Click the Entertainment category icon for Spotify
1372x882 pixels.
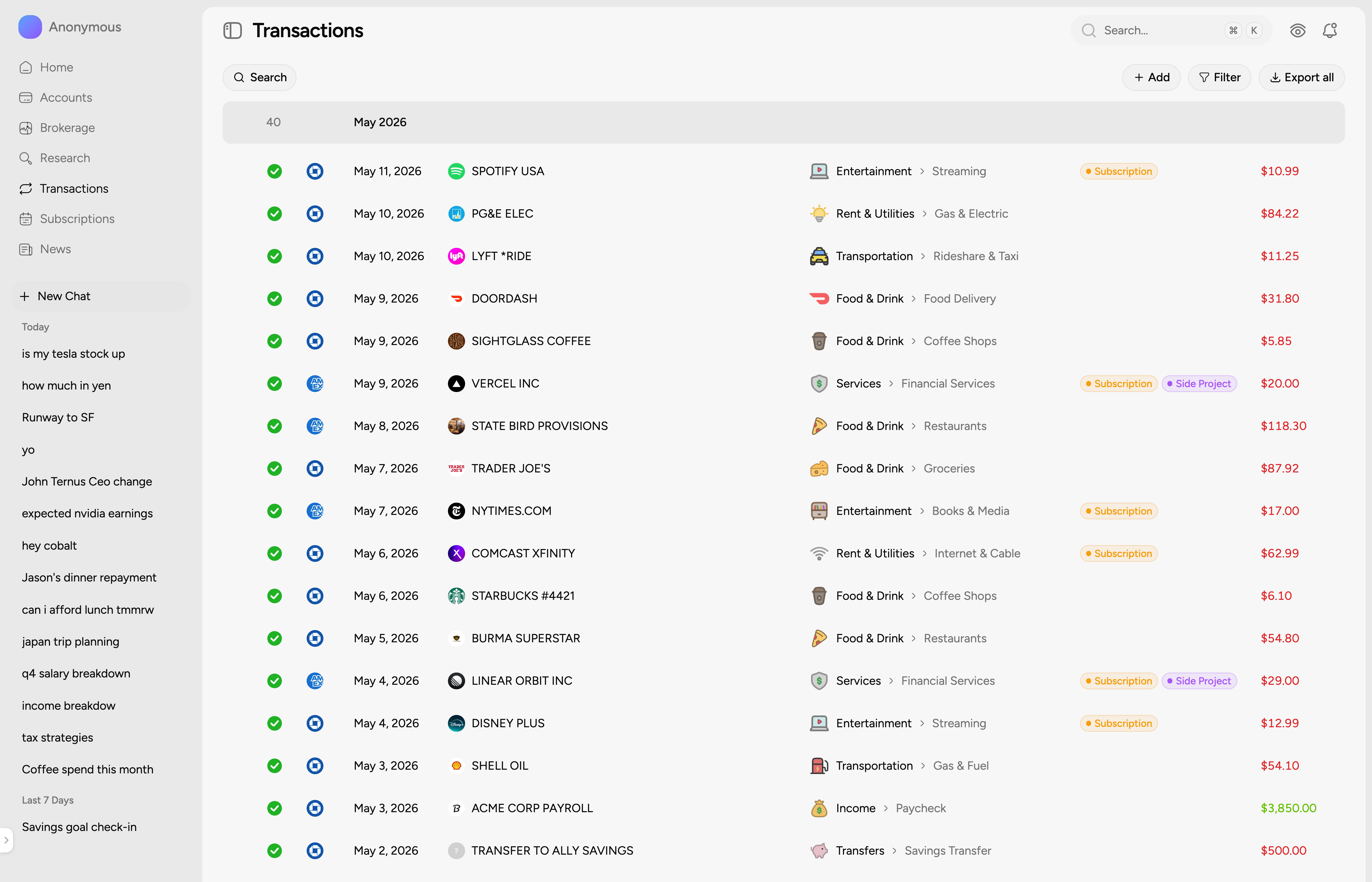(819, 171)
